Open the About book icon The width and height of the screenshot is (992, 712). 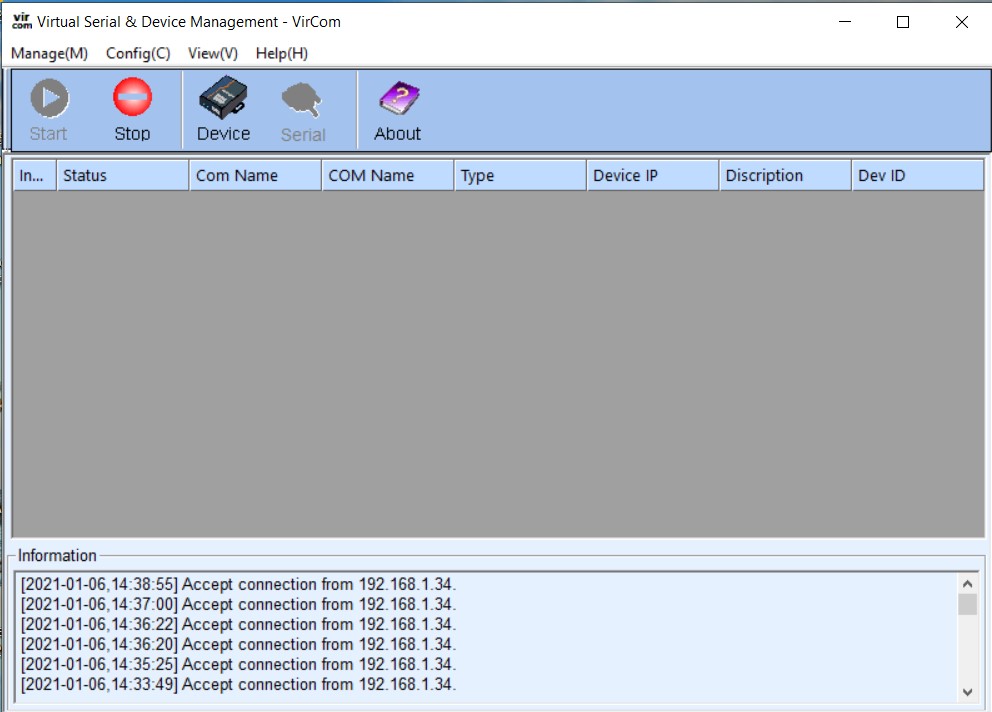coord(397,100)
